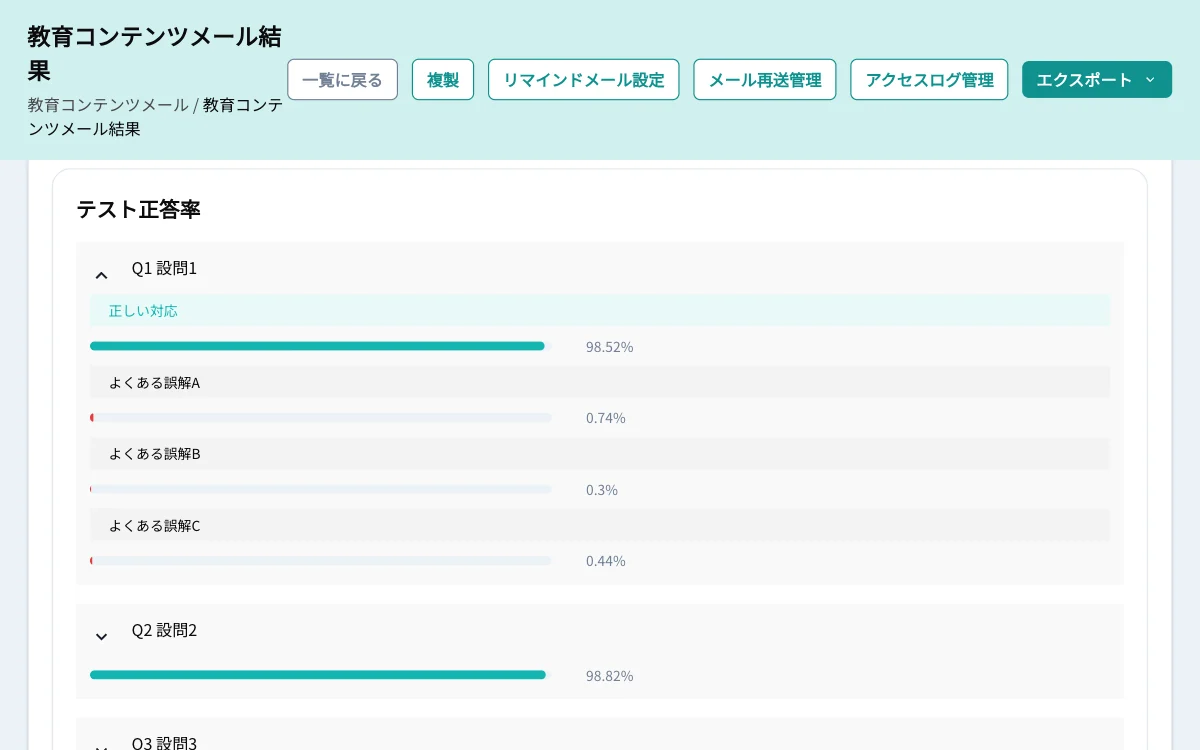The width and height of the screenshot is (1200, 750).
Task: Click the 教育コンテンツメール breadcrumb link
Action: coord(108,105)
